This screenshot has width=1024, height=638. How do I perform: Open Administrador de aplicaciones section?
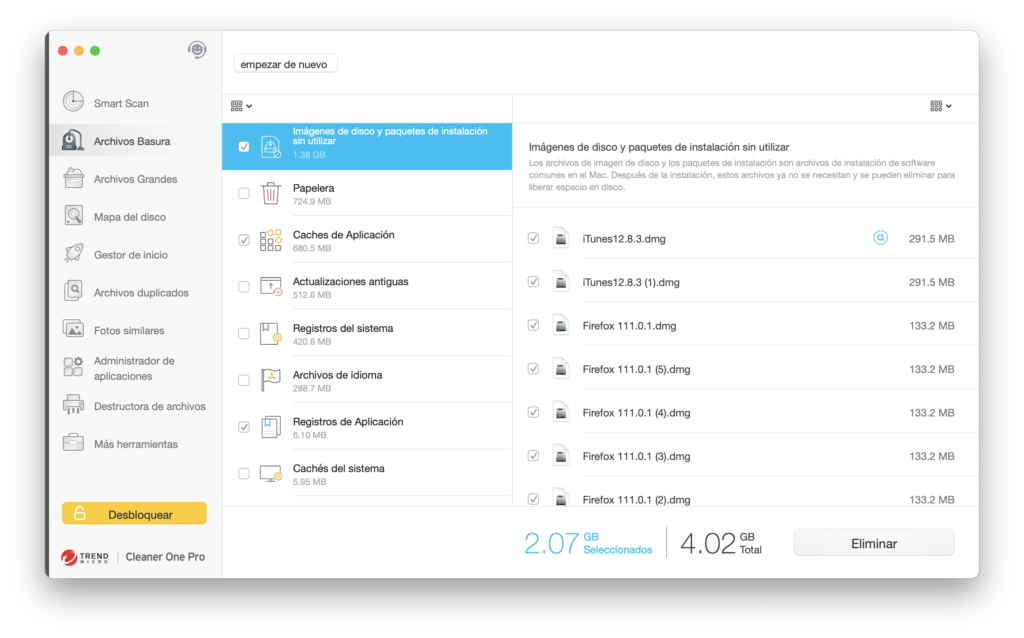[134, 368]
